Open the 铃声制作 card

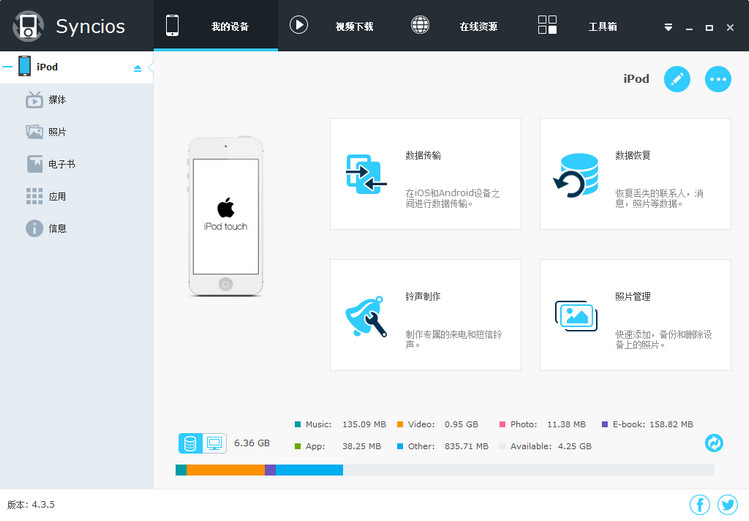point(426,315)
